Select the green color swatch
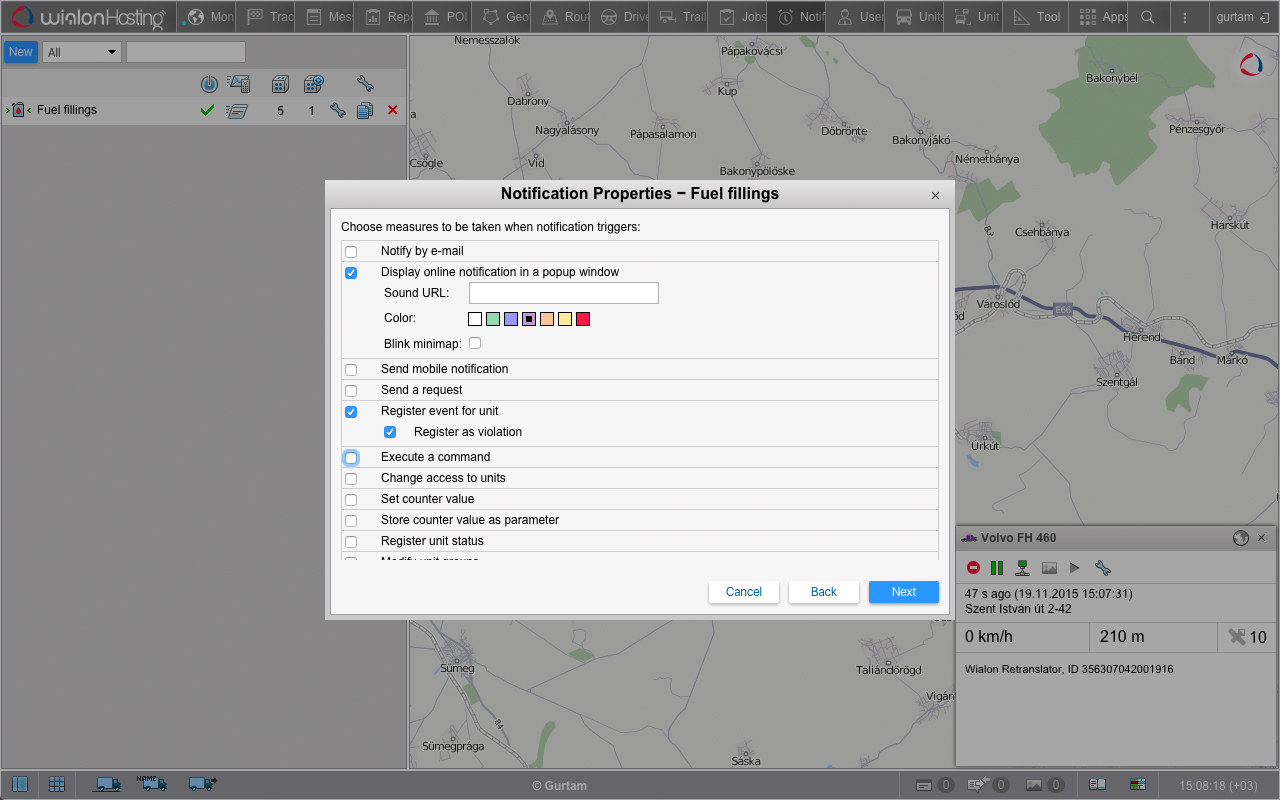The width and height of the screenshot is (1280, 800). [493, 319]
